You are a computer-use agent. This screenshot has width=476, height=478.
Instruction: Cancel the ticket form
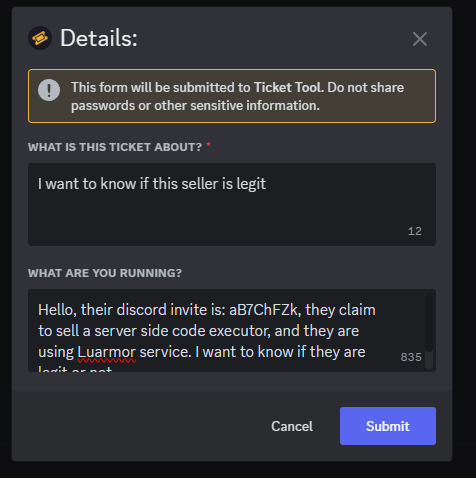[292, 426]
